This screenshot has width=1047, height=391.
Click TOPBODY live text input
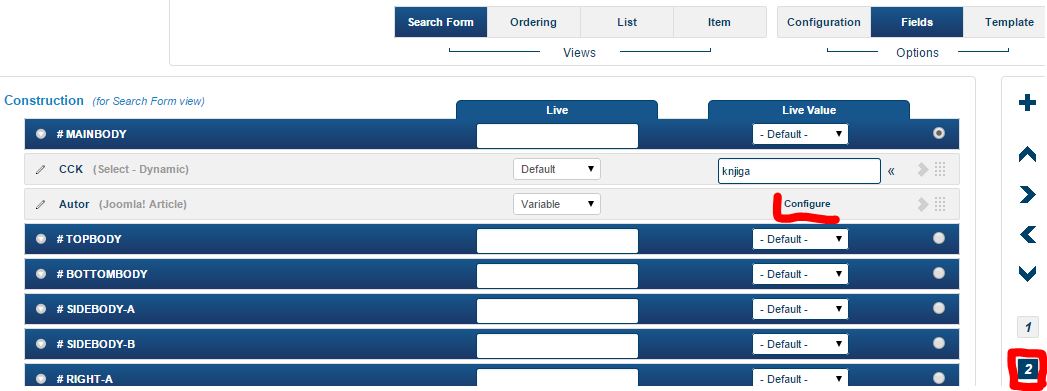pyautogui.click(x=558, y=240)
